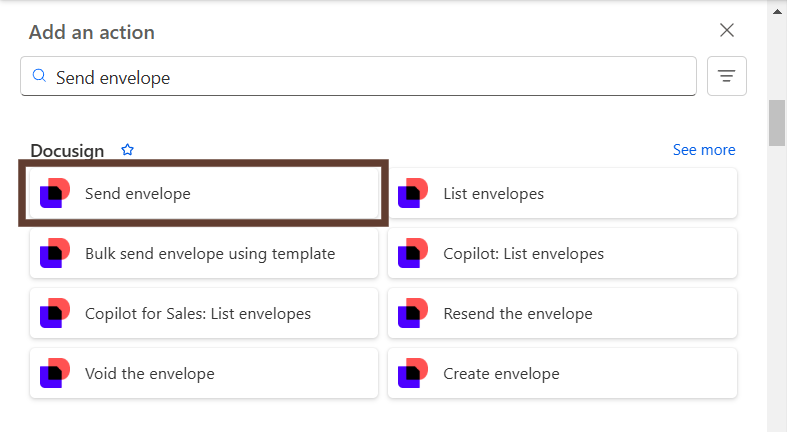
Task: Click the Docusign icon for Create envelope
Action: [x=413, y=373]
